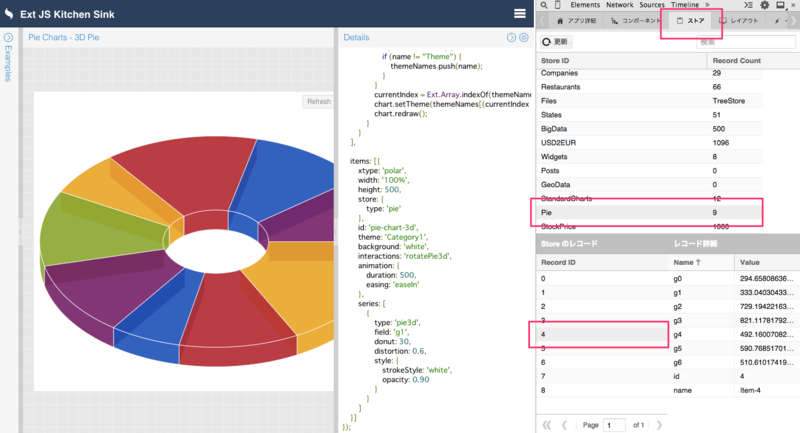800x433 pixels.
Task: Show more DevTools tabs with chevron
Action: click(707, 5)
